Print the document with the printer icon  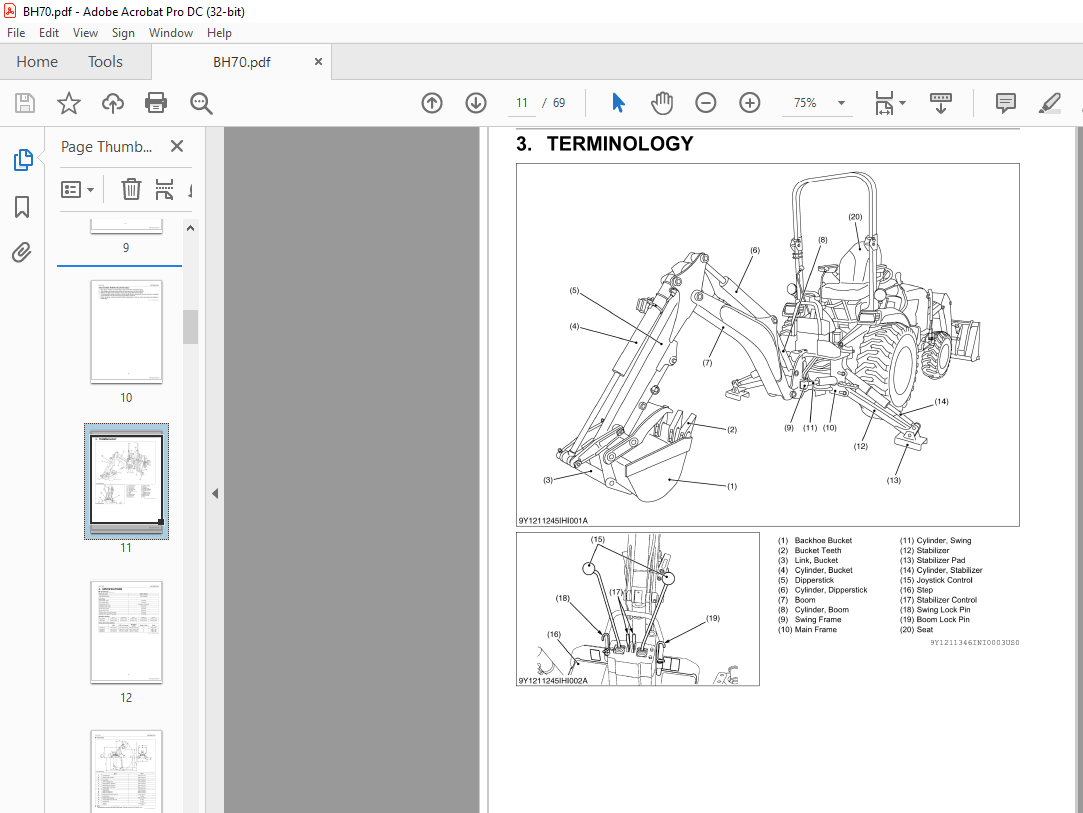coord(156,103)
